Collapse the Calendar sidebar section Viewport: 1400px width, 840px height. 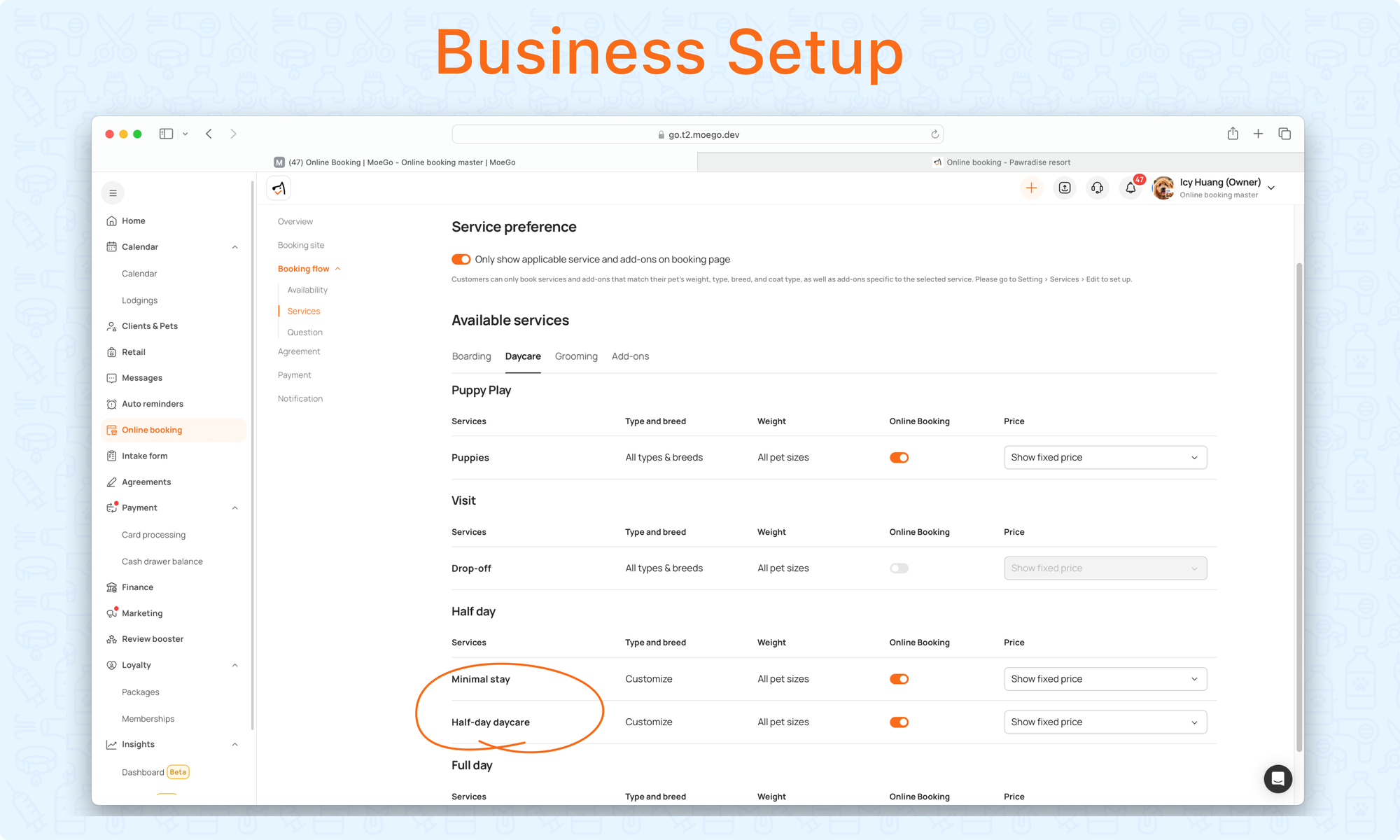(235, 247)
